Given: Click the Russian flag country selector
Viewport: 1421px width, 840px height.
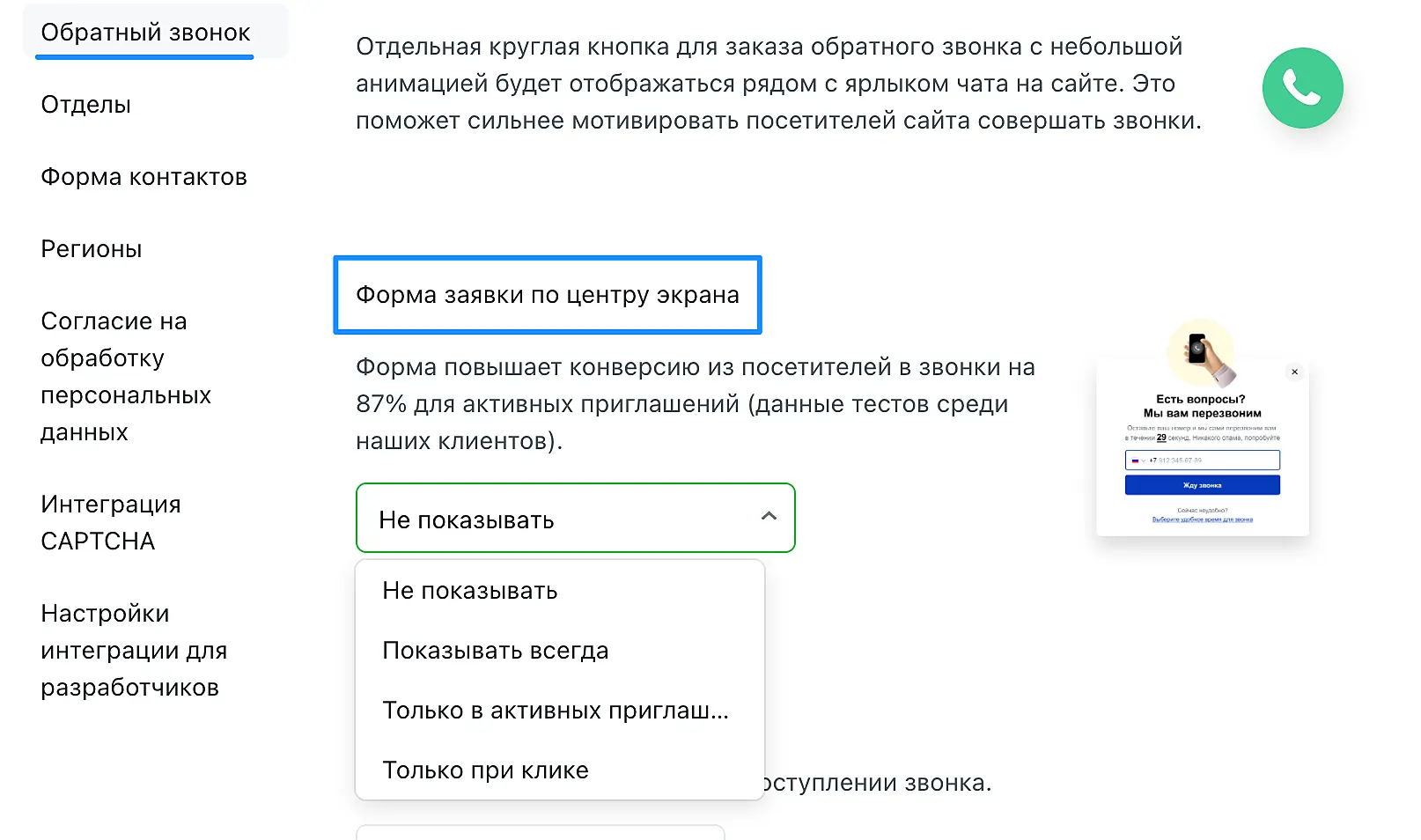Looking at the screenshot, I should (x=1137, y=461).
